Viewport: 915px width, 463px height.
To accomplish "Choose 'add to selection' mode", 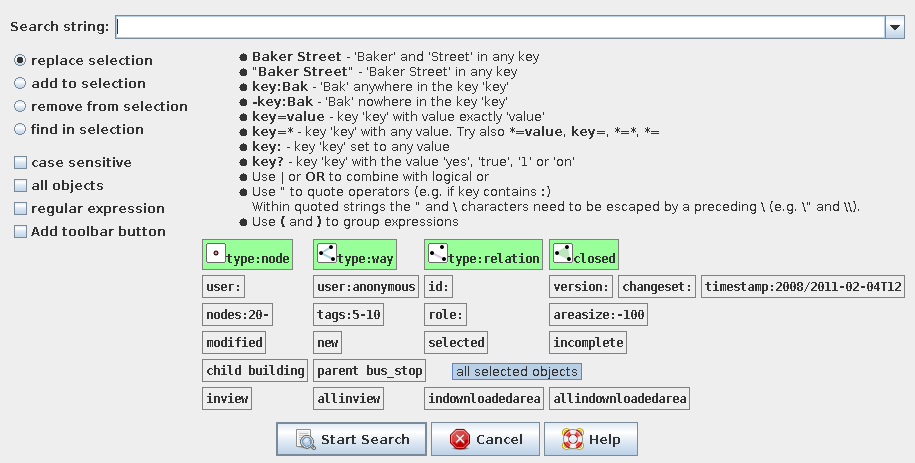I will pos(20,84).
